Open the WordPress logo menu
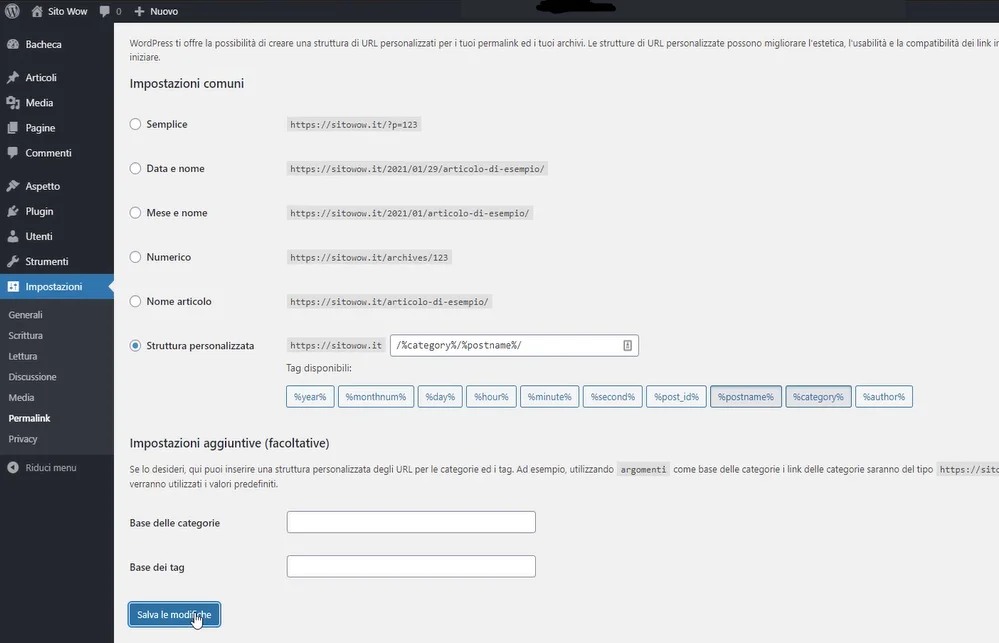Image resolution: width=999 pixels, height=643 pixels. [x=12, y=11]
